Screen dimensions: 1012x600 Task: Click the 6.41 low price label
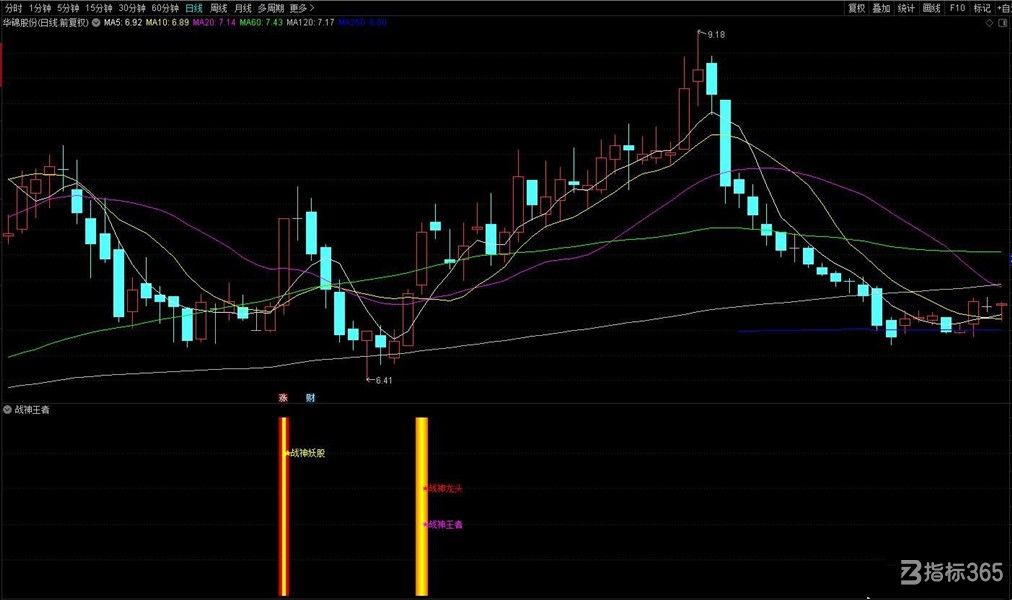click(x=383, y=381)
